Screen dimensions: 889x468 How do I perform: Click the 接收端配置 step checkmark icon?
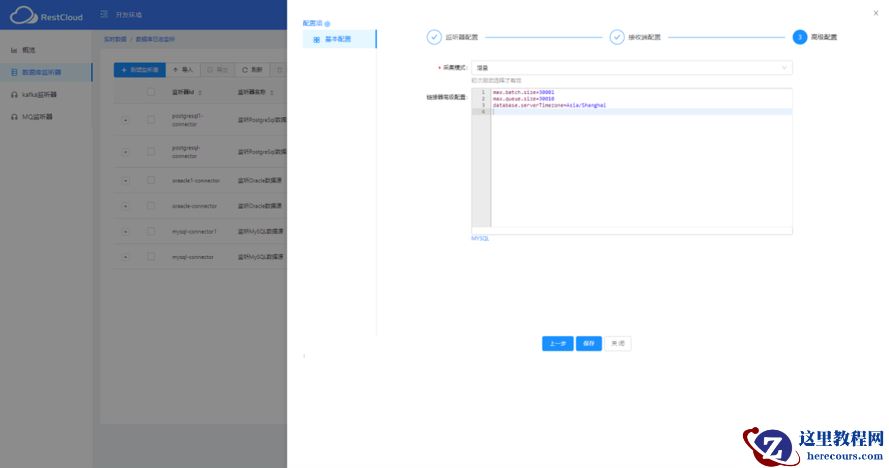point(617,37)
